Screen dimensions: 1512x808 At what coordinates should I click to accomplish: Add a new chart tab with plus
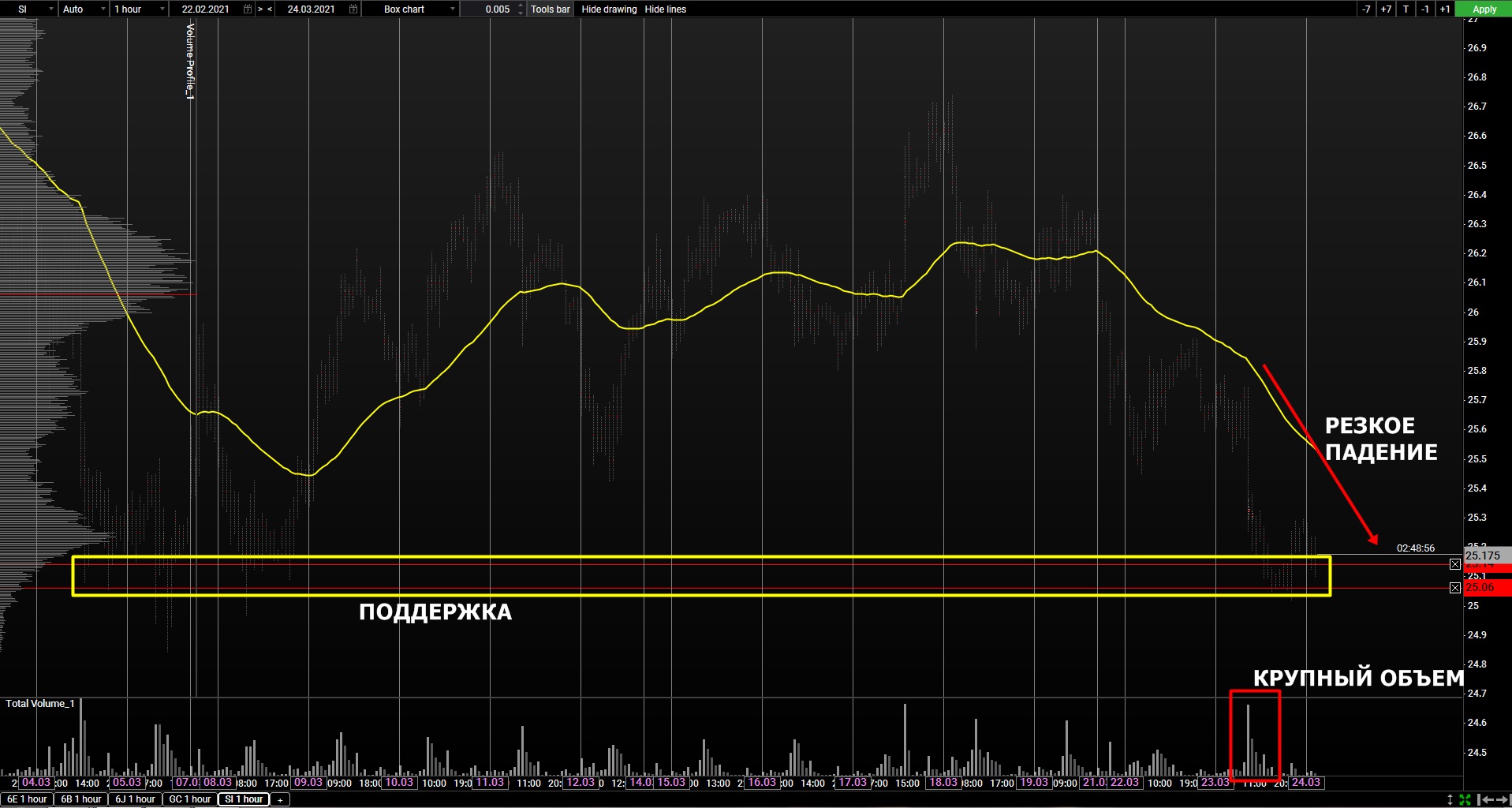(280, 800)
